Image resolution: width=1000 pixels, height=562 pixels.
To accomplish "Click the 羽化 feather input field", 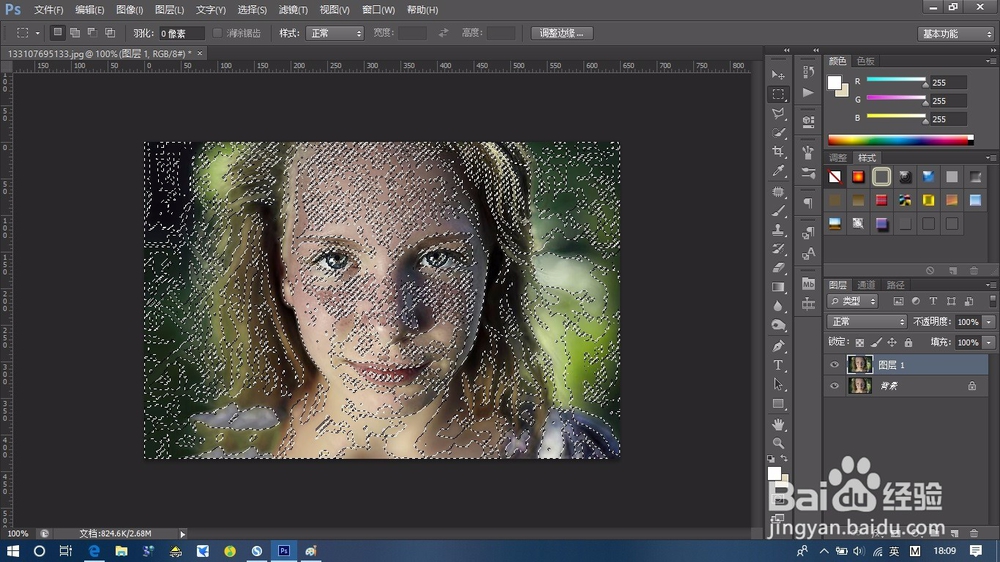I will click(181, 33).
